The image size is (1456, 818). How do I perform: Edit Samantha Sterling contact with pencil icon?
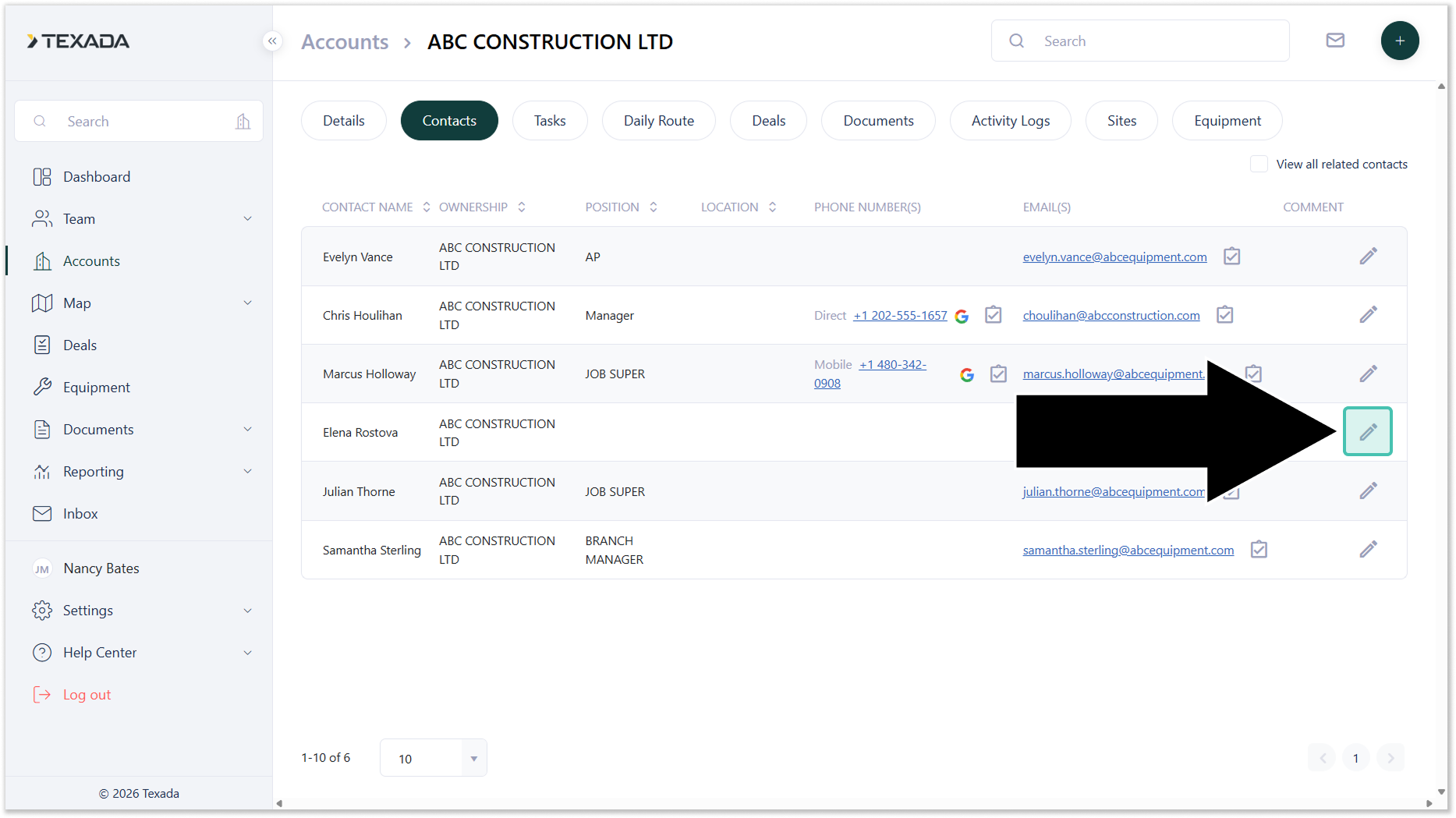click(1368, 550)
